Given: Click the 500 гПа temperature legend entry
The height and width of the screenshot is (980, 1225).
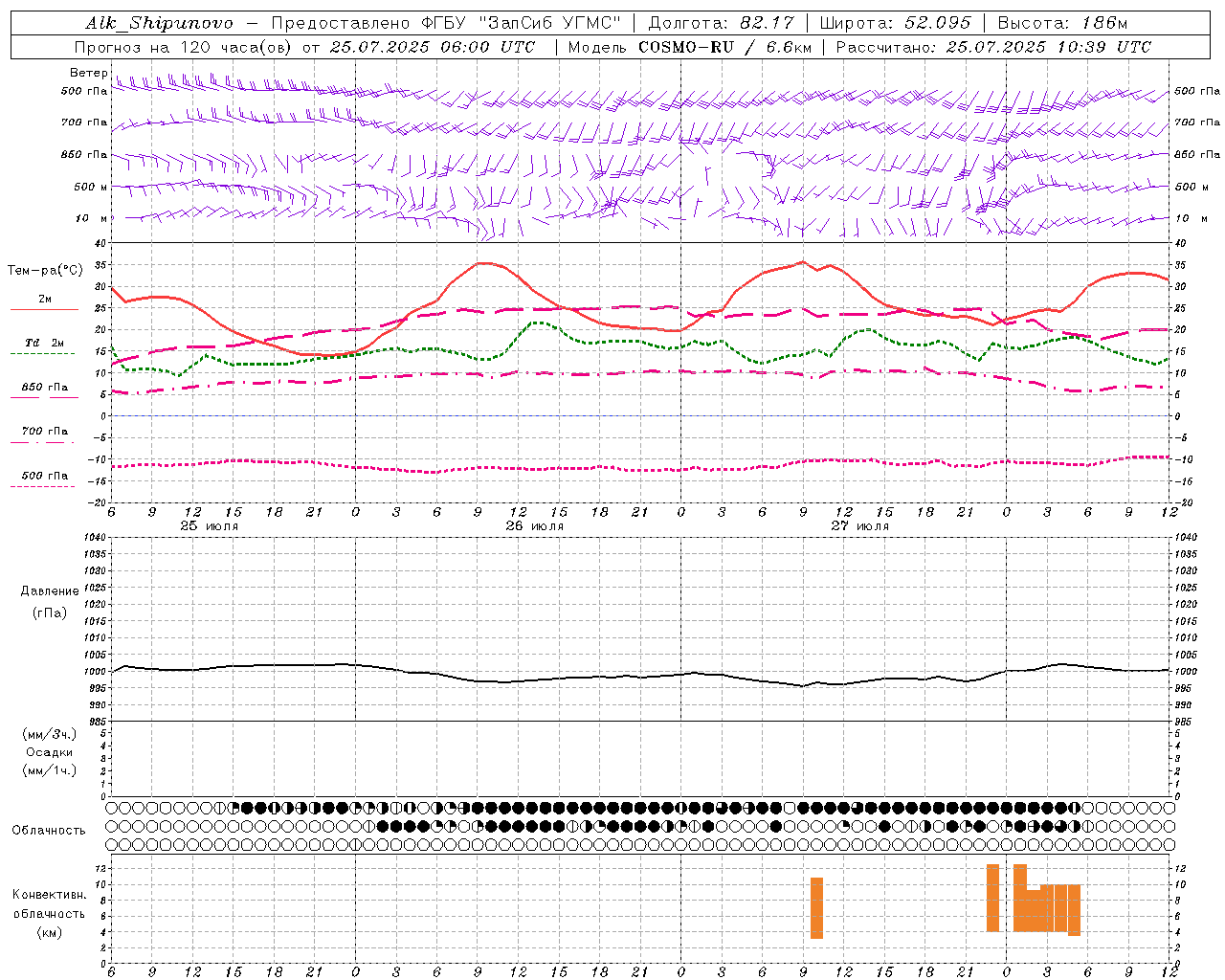Looking at the screenshot, I should [45, 476].
